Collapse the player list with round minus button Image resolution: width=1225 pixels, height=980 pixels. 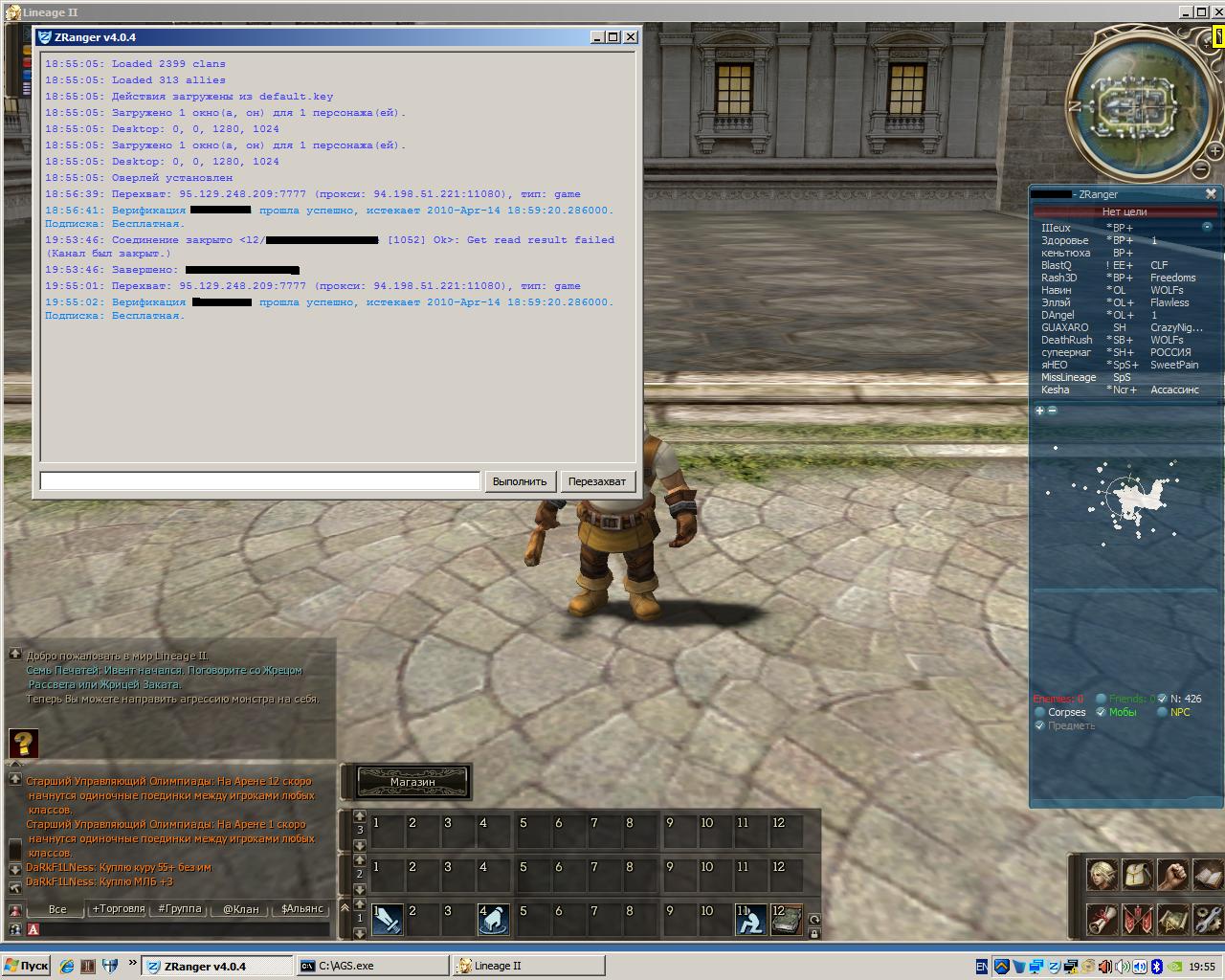tap(1207, 227)
